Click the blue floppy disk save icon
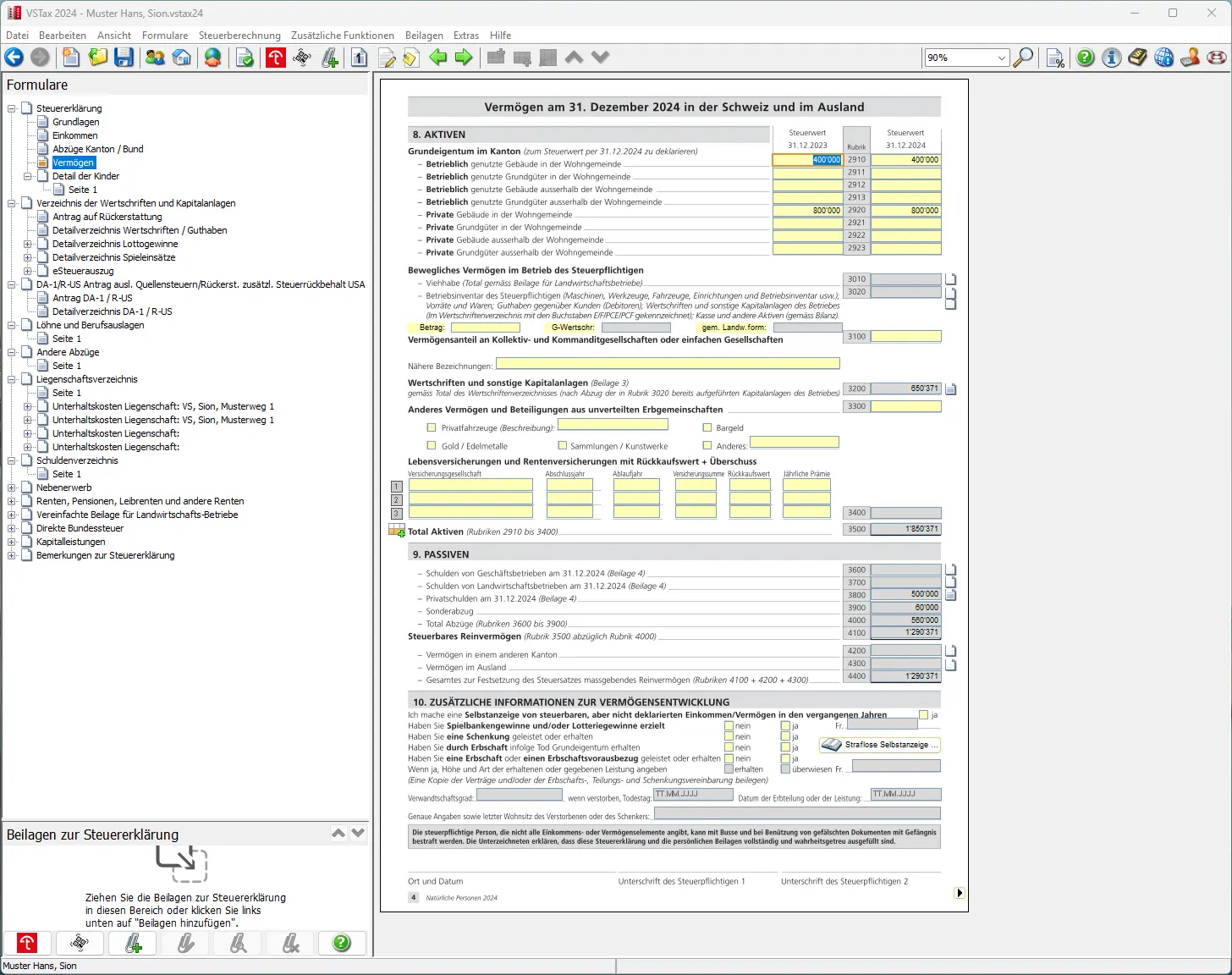 (124, 58)
